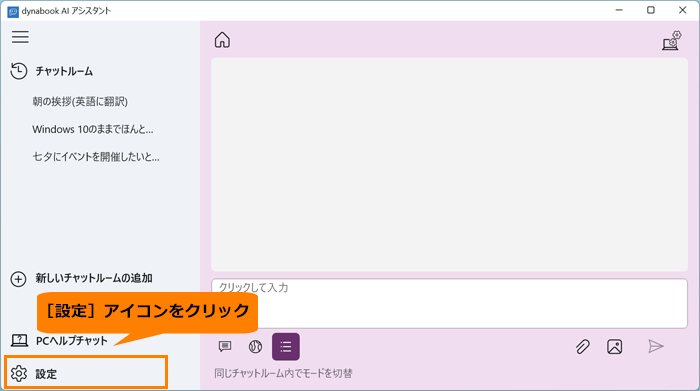The width and height of the screenshot is (700, 391).
Task: Click the dynabook AI app icon in title bar
Action: [x=13, y=11]
